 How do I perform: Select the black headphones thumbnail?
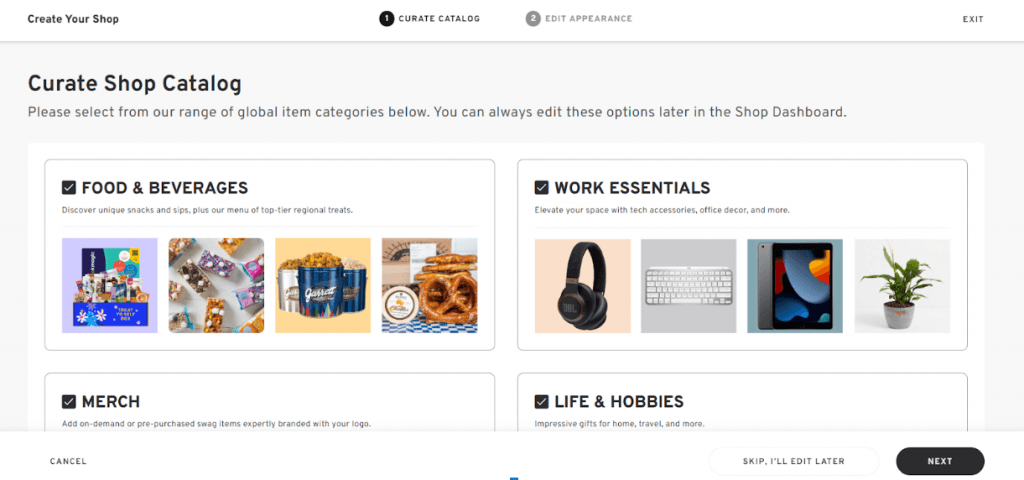tap(582, 285)
